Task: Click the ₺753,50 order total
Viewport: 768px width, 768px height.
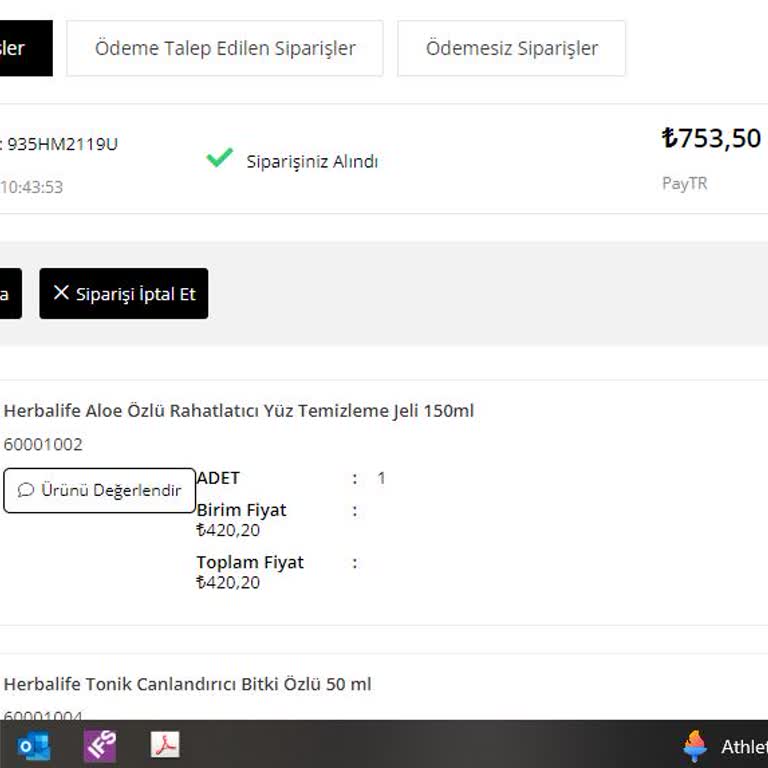Action: click(711, 138)
